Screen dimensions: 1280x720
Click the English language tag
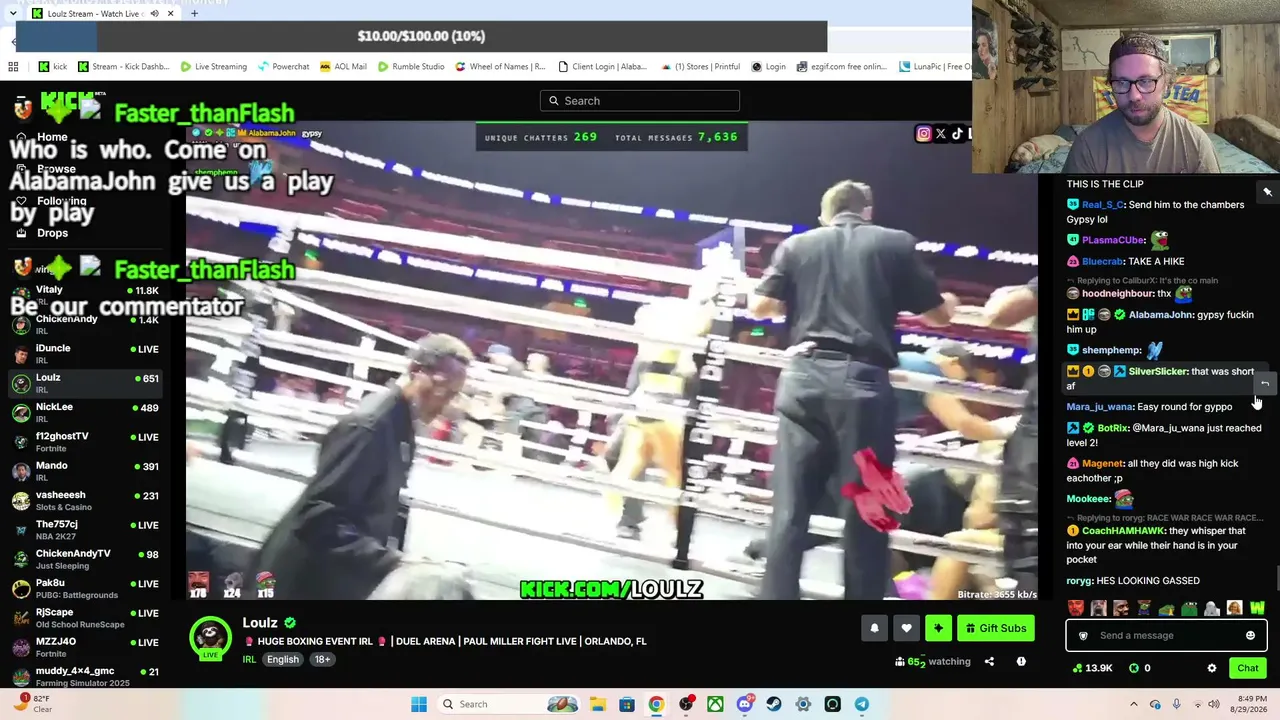pyautogui.click(x=283, y=659)
